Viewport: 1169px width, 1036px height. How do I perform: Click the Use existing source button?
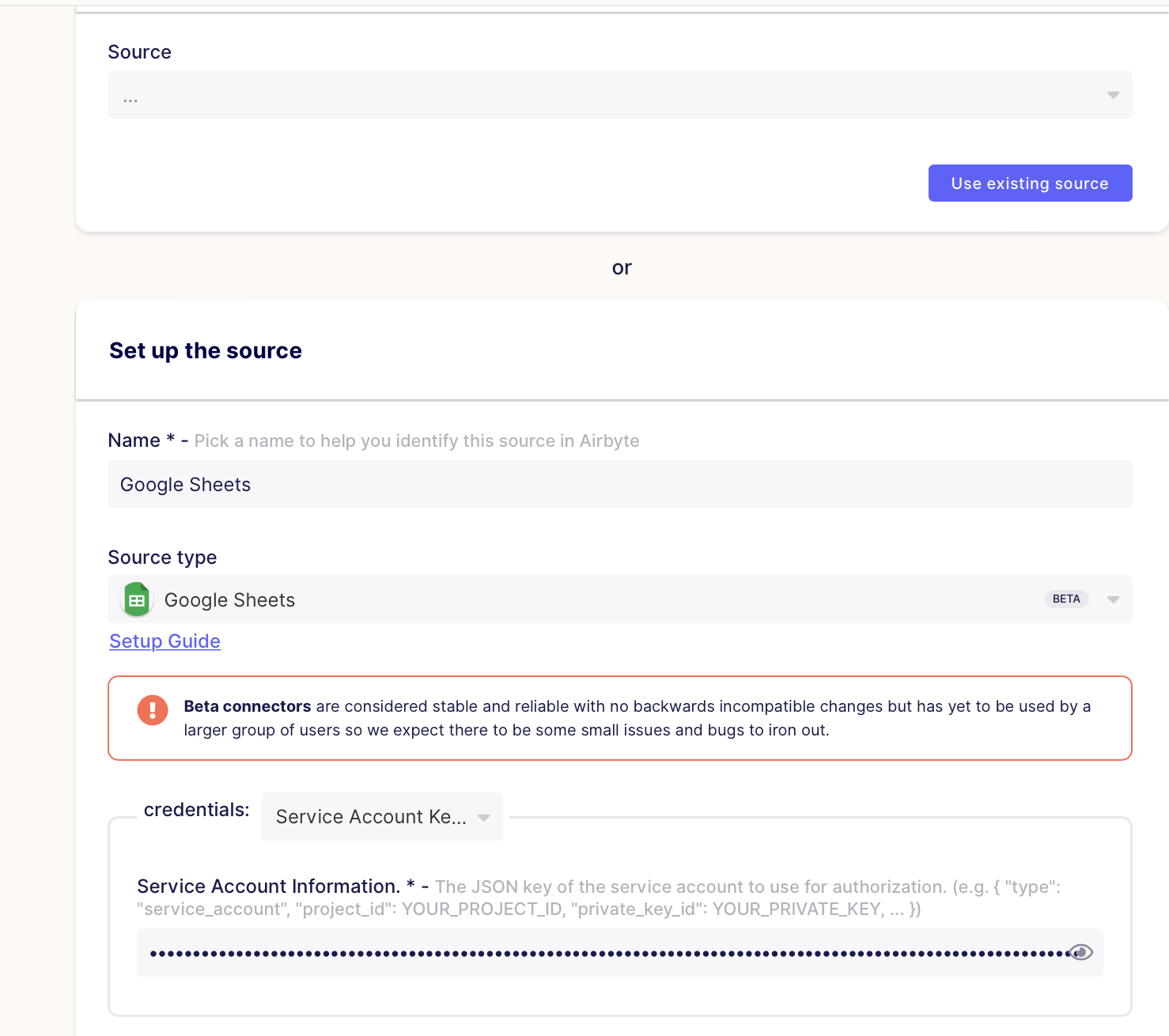tap(1030, 183)
